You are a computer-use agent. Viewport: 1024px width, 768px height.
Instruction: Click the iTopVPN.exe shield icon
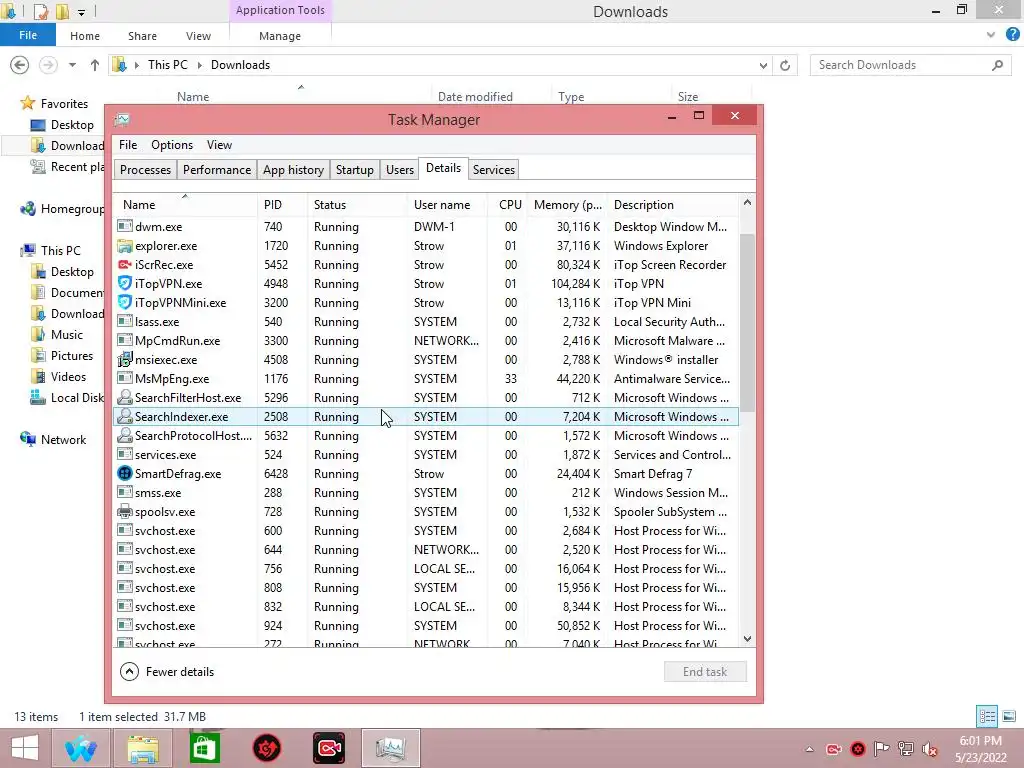click(124, 283)
